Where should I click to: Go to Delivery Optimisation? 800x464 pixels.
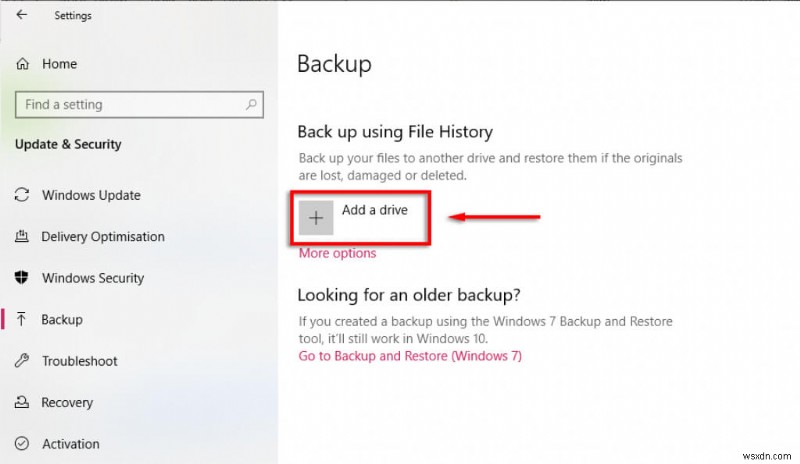[103, 236]
